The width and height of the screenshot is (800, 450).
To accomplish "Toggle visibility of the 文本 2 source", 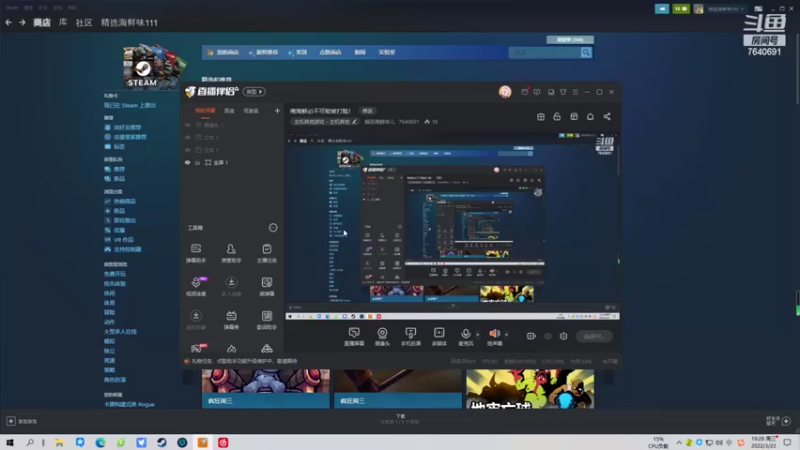I will point(187,137).
